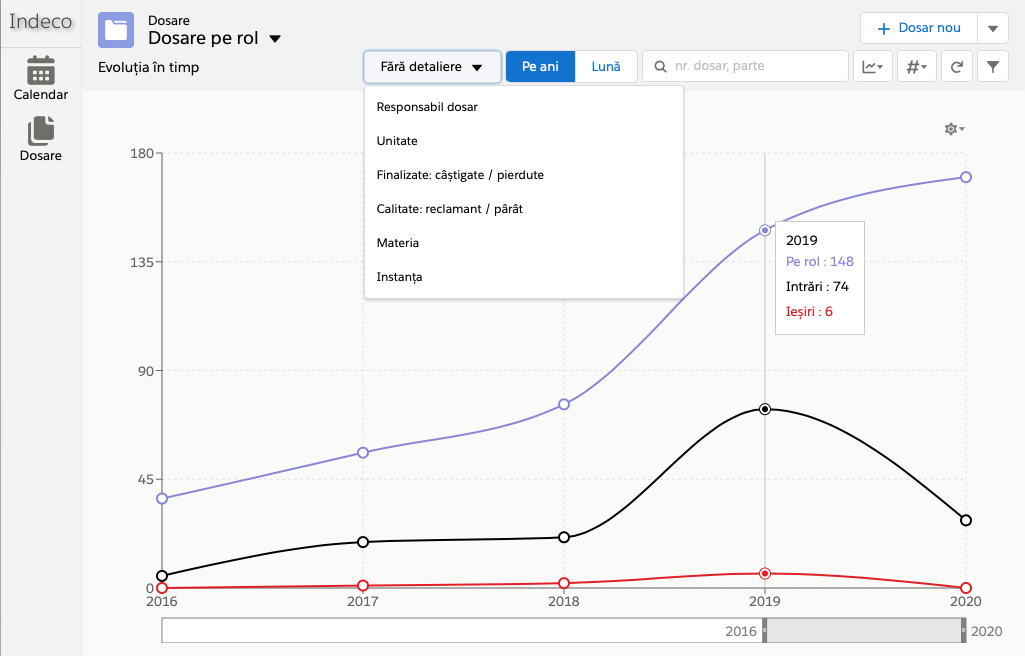
Task: Open the chart type menu icon
Action: 872,67
